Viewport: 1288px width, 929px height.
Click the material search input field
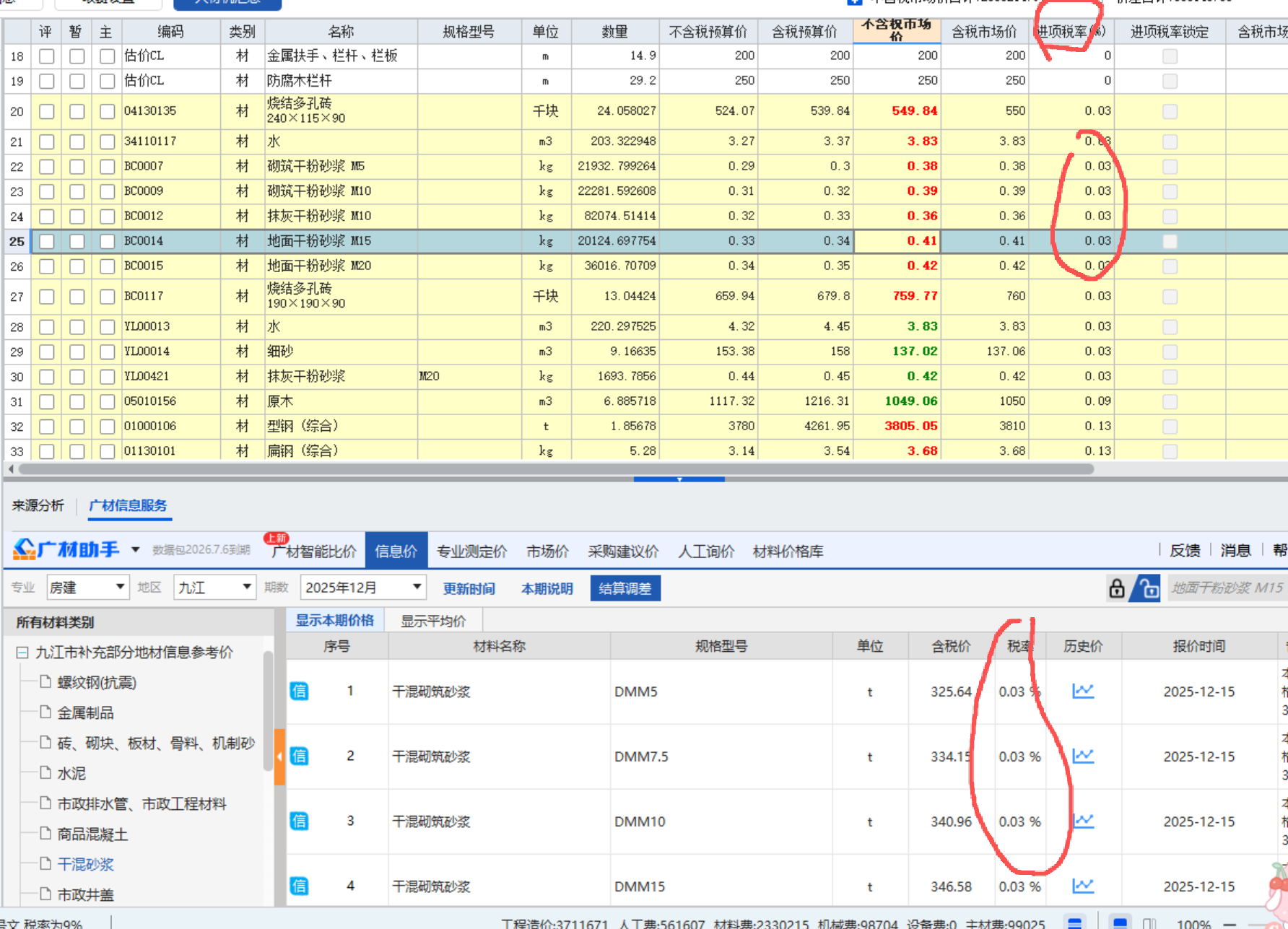point(1227,588)
